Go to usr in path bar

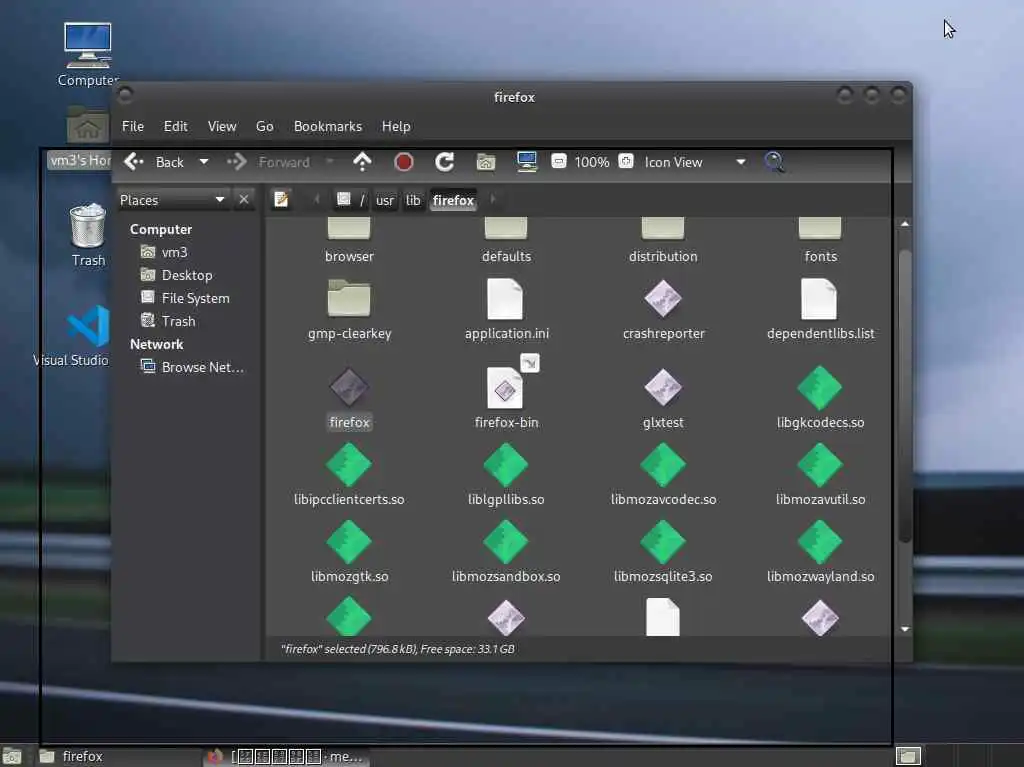pos(385,200)
